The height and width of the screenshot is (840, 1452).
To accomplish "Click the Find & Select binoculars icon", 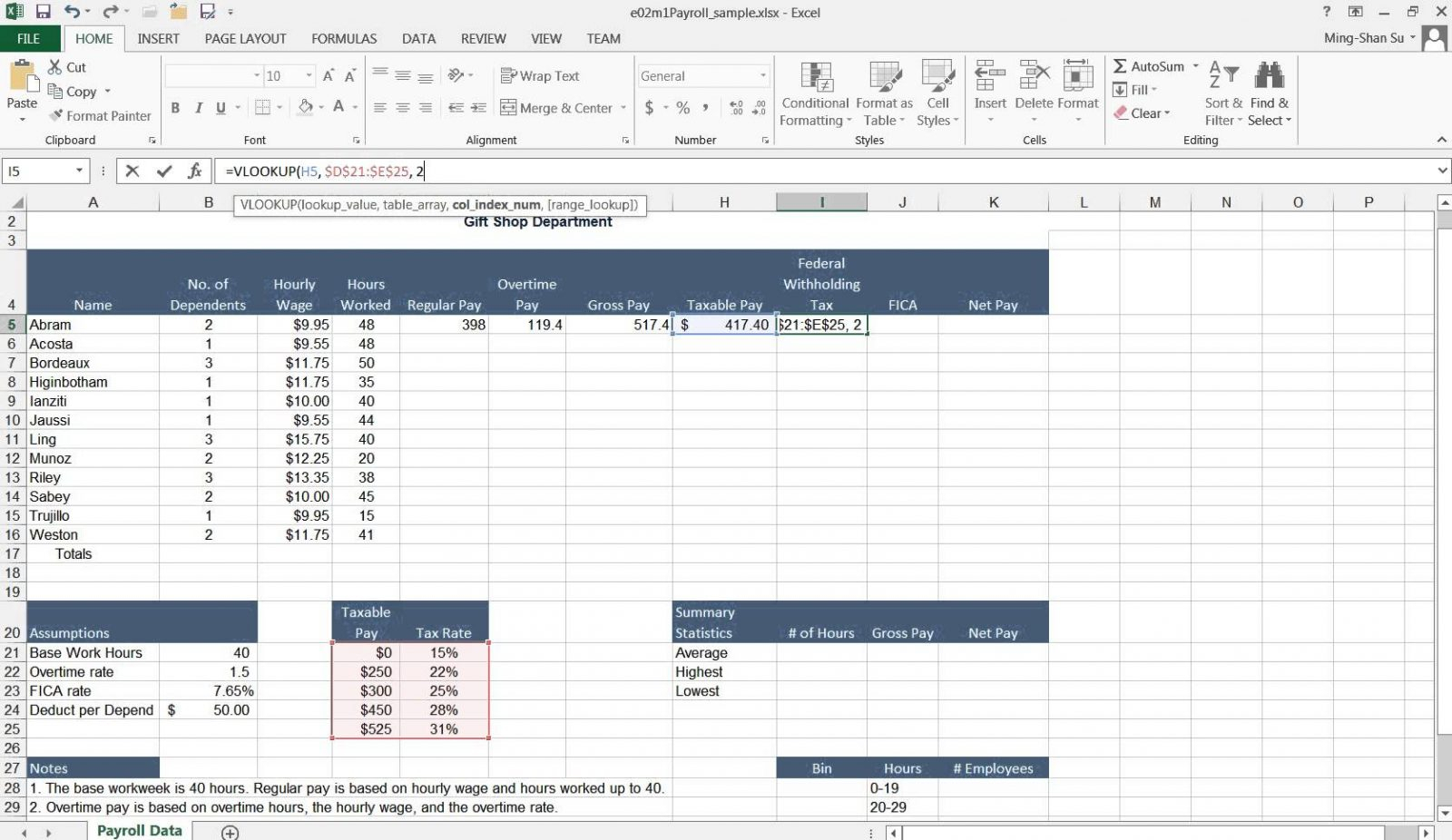I will tap(1269, 73).
